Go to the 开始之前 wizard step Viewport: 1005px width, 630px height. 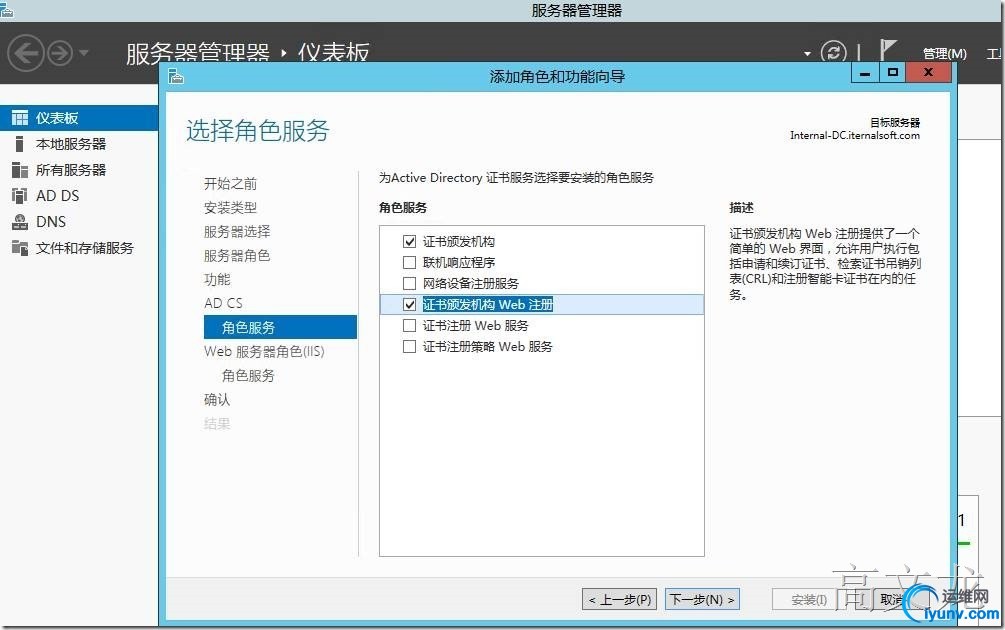coord(230,184)
